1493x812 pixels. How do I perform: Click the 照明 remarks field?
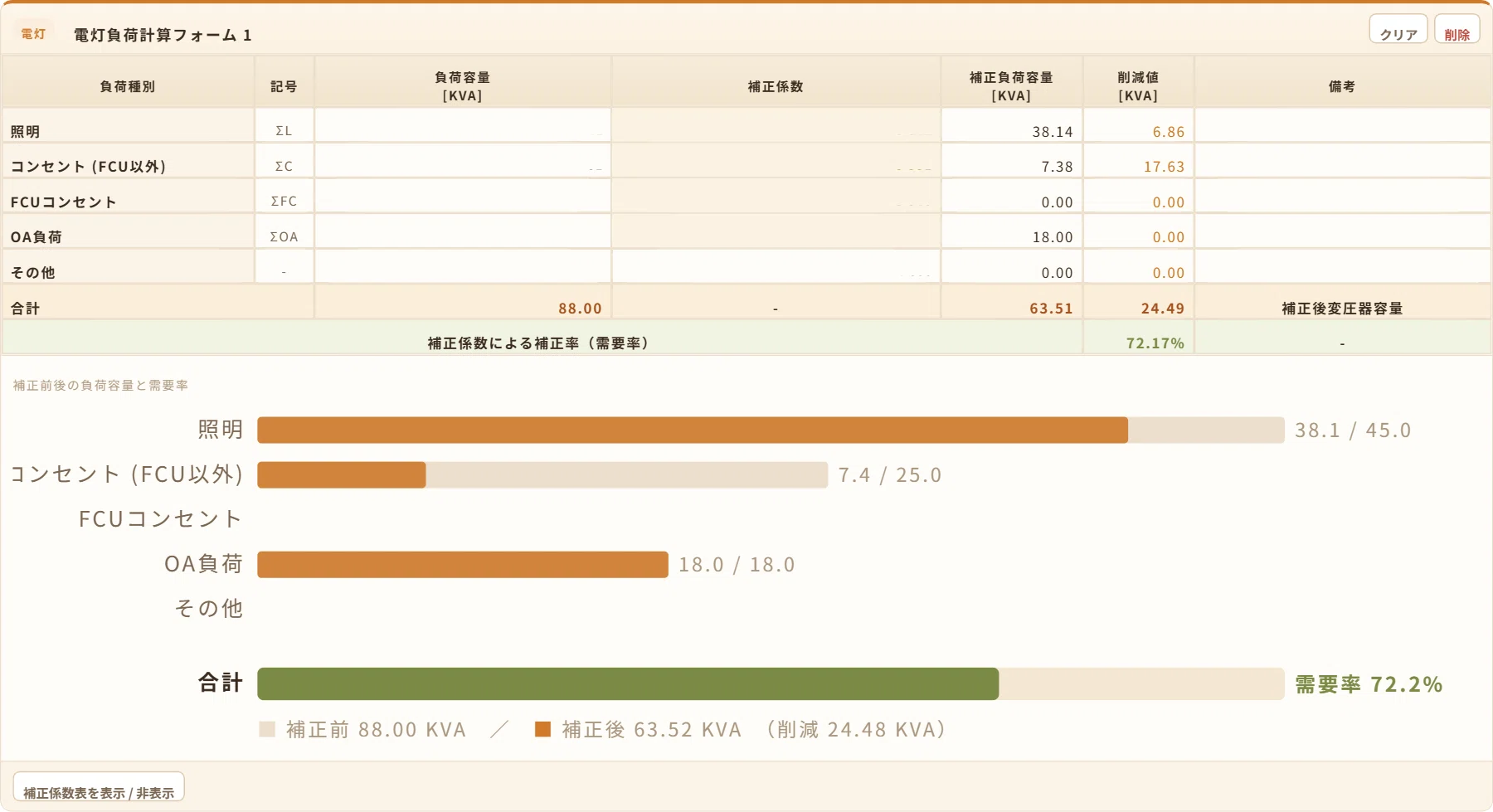tap(1342, 125)
